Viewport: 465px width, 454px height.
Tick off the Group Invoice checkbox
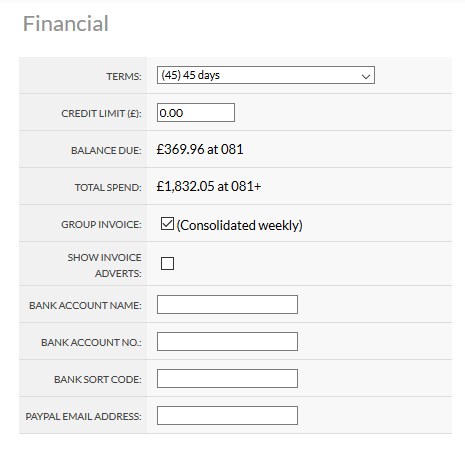pos(167,224)
